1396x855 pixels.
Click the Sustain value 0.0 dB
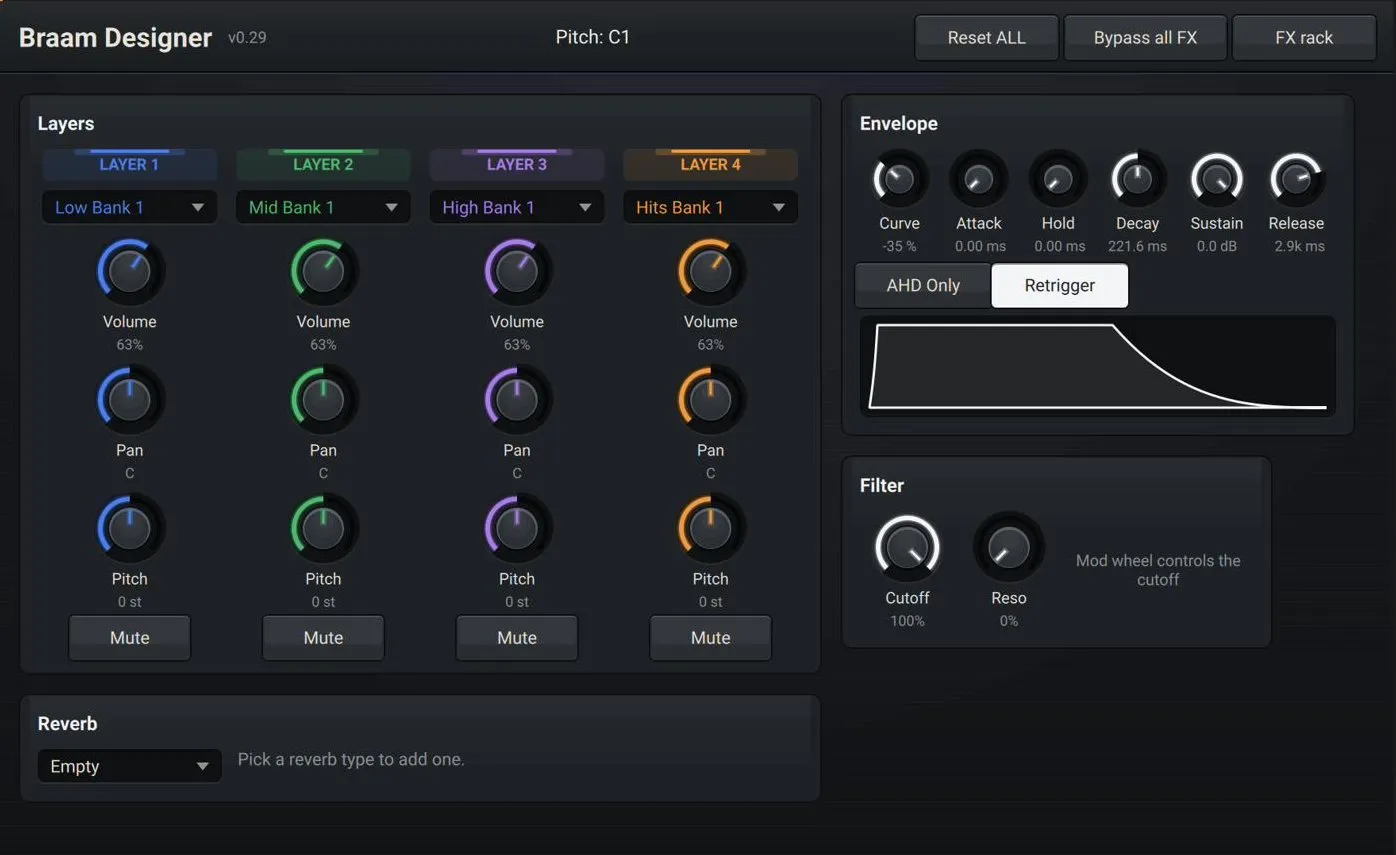[1217, 246]
